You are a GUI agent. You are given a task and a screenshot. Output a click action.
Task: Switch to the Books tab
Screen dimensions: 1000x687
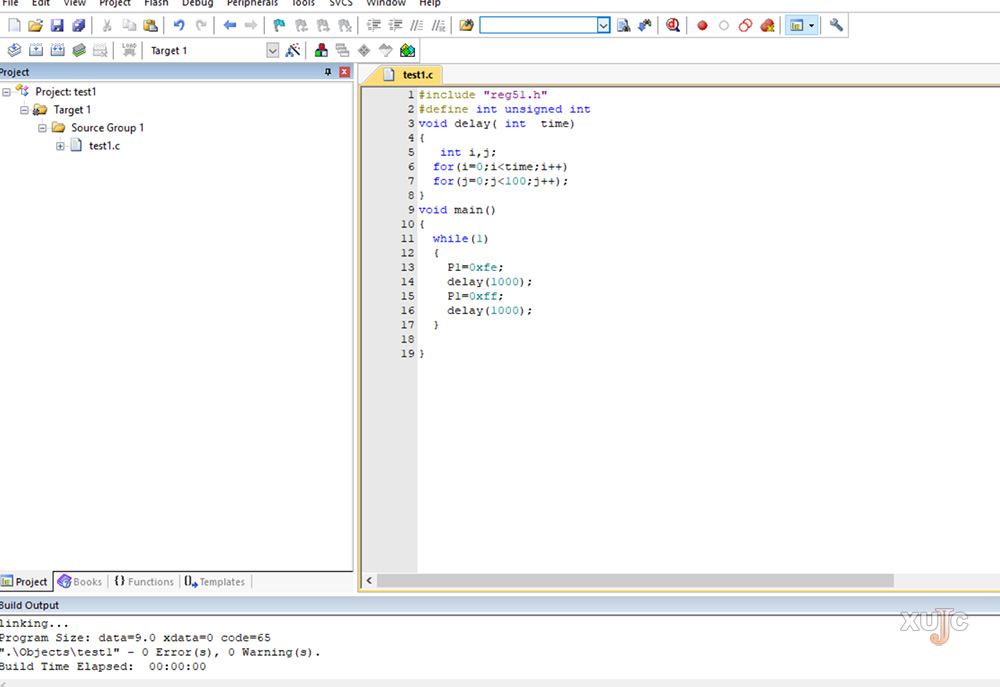pos(80,581)
